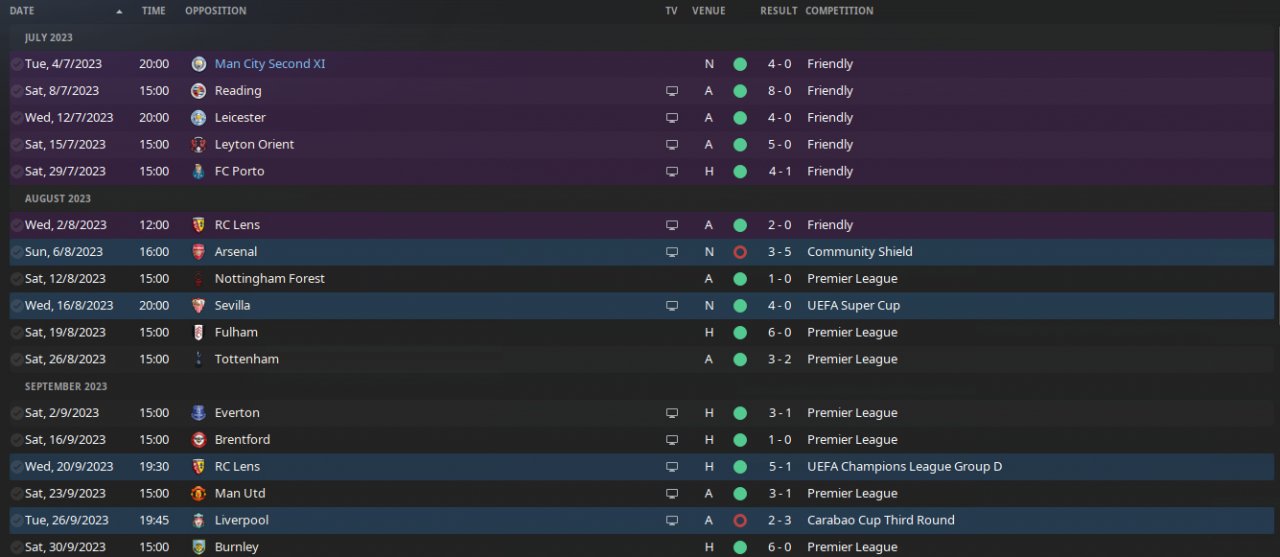Image resolution: width=1280 pixels, height=557 pixels.
Task: Click the TV icon on Reading row
Action: (x=672, y=91)
